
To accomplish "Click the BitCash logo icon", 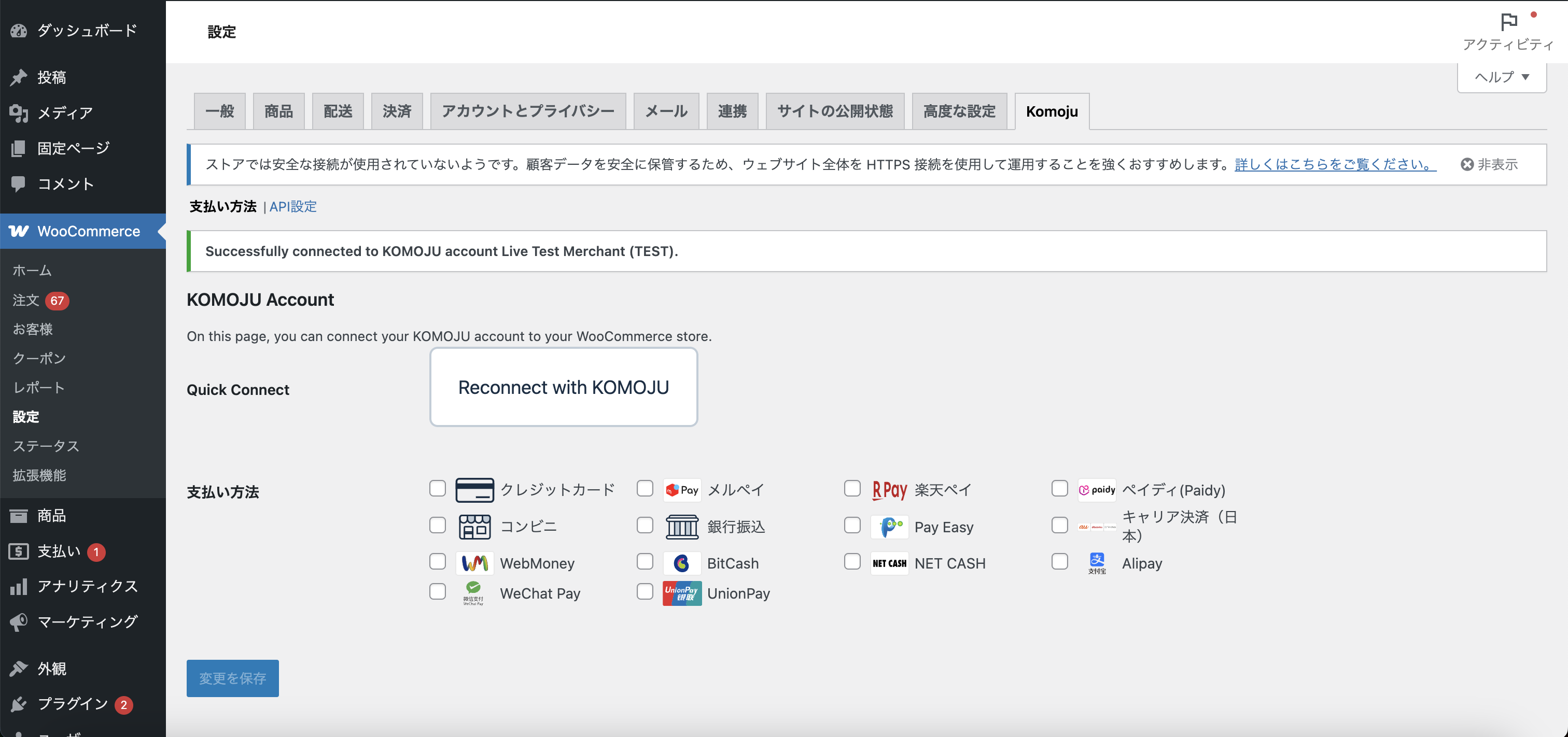I will (682, 563).
